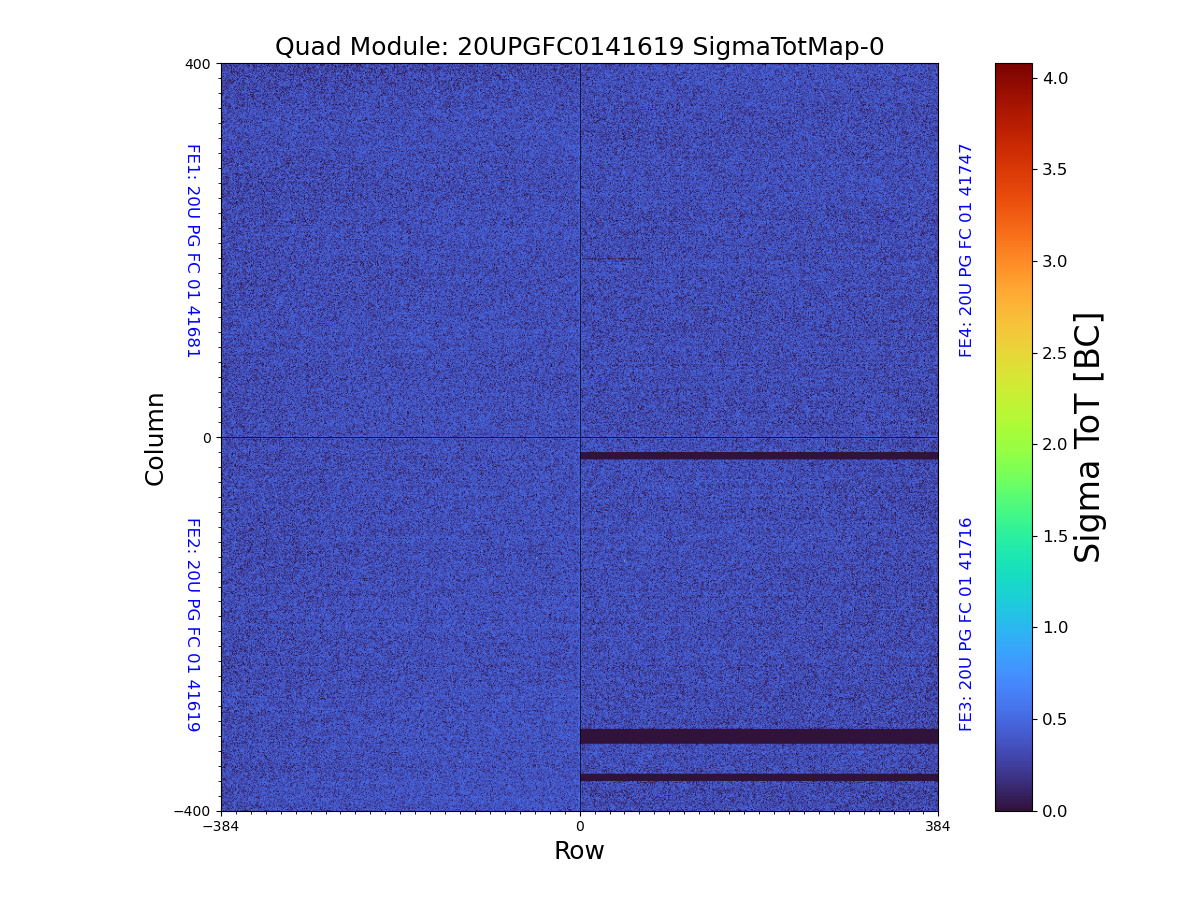Viewport: 1200px width, 900px height.
Task: Click the plot title 'Quad Module: 20UPGFC0141619 SigmaTotMap-0'
Action: (579, 47)
